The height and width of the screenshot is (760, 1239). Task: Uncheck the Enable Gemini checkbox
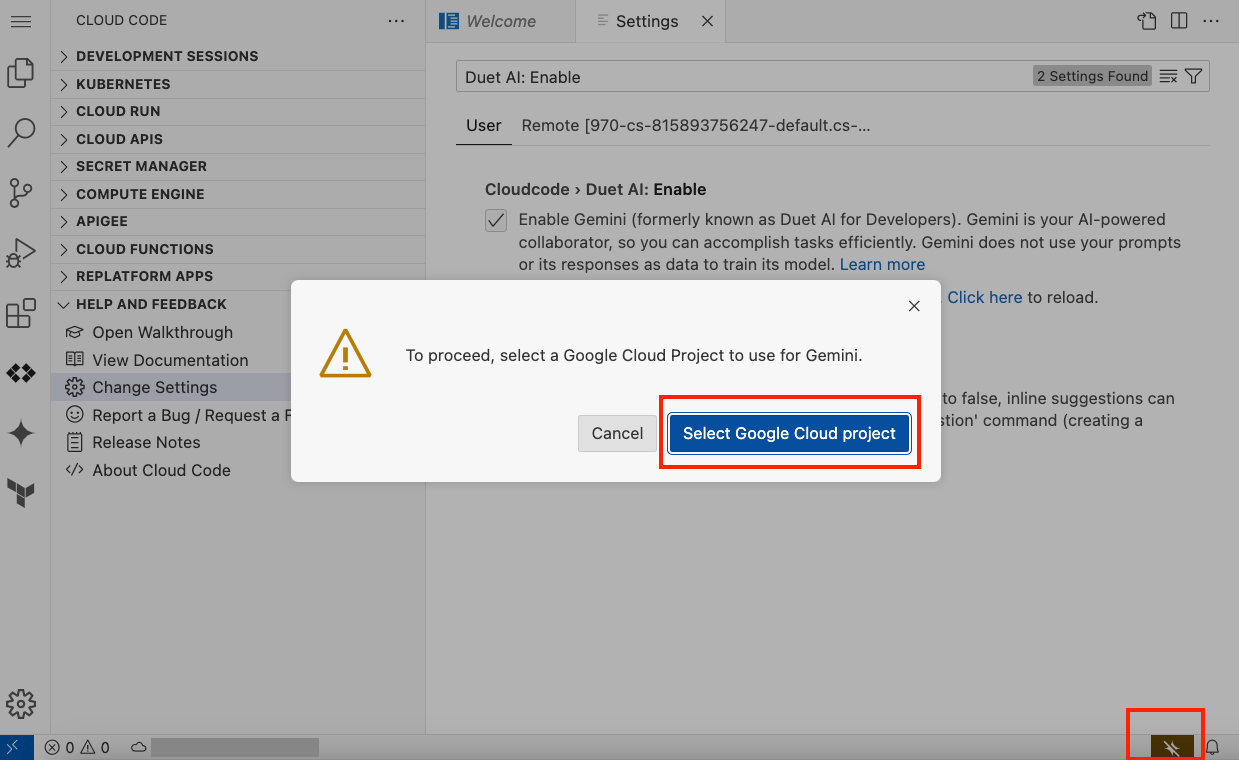click(x=495, y=220)
